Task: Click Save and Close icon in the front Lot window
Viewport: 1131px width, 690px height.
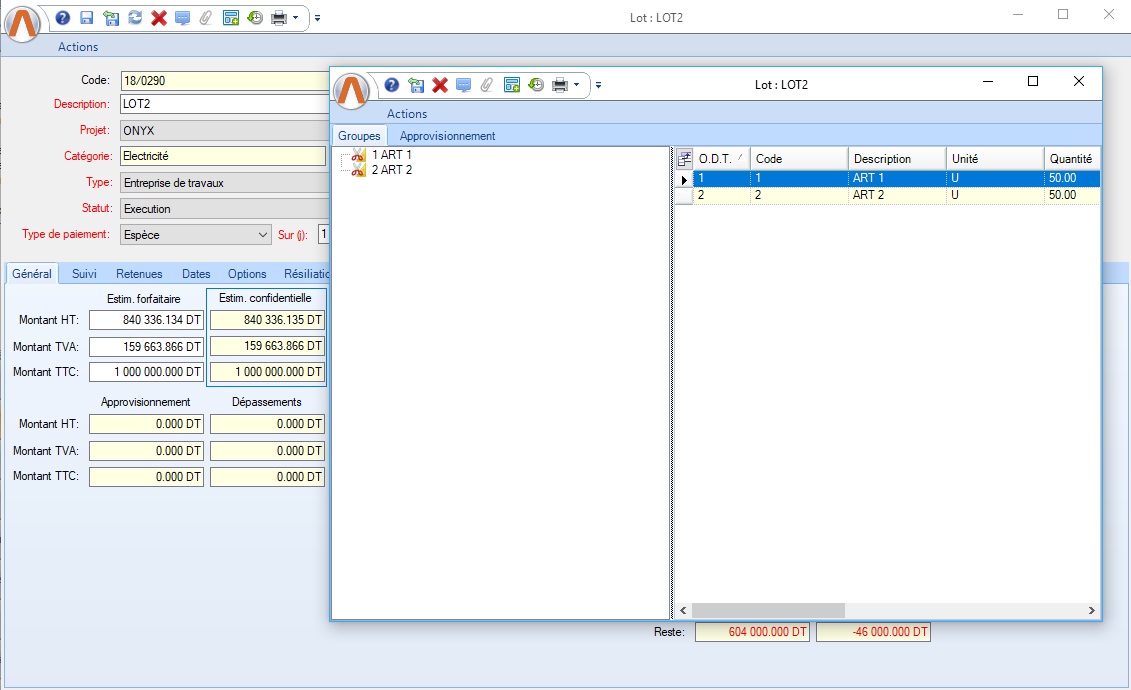Action: click(x=416, y=85)
